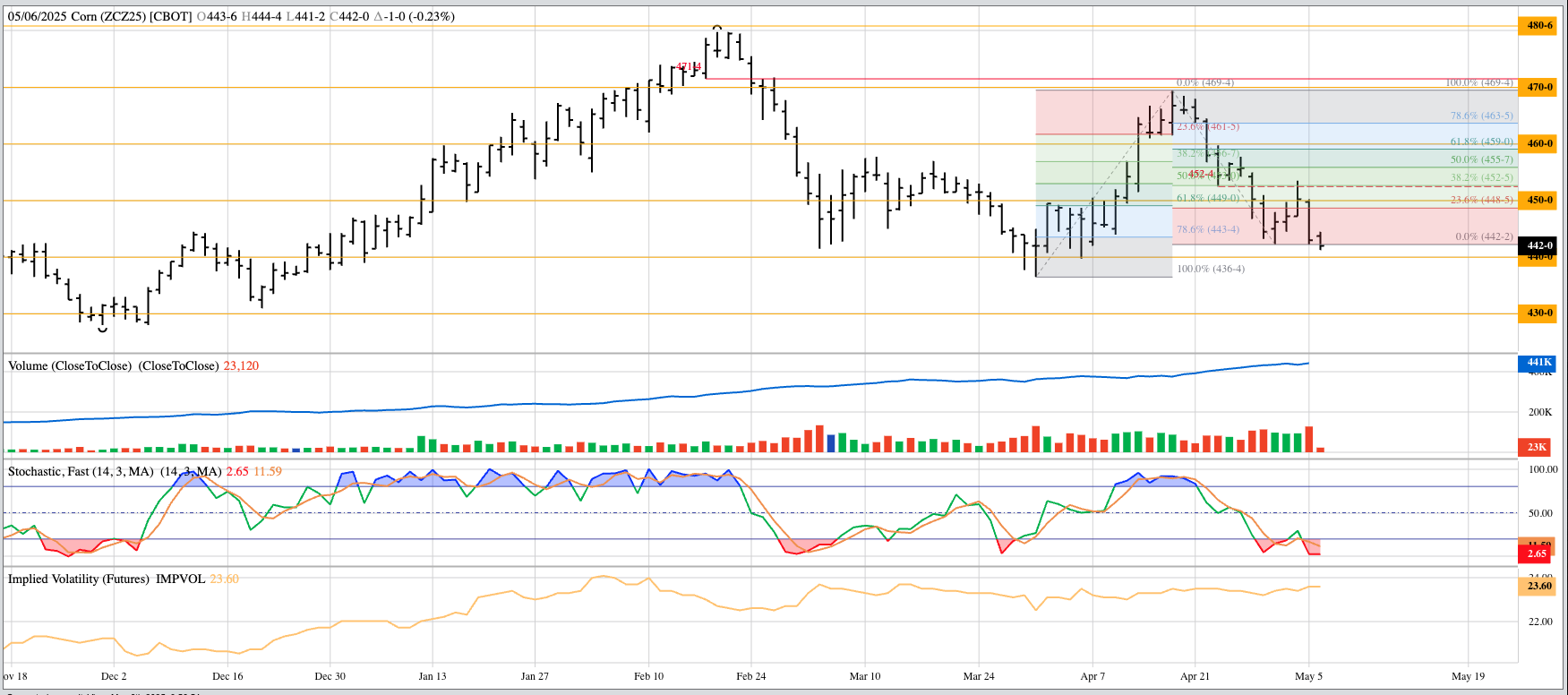
Task: Click the 480-6 price label on axis
Action: point(1539,26)
